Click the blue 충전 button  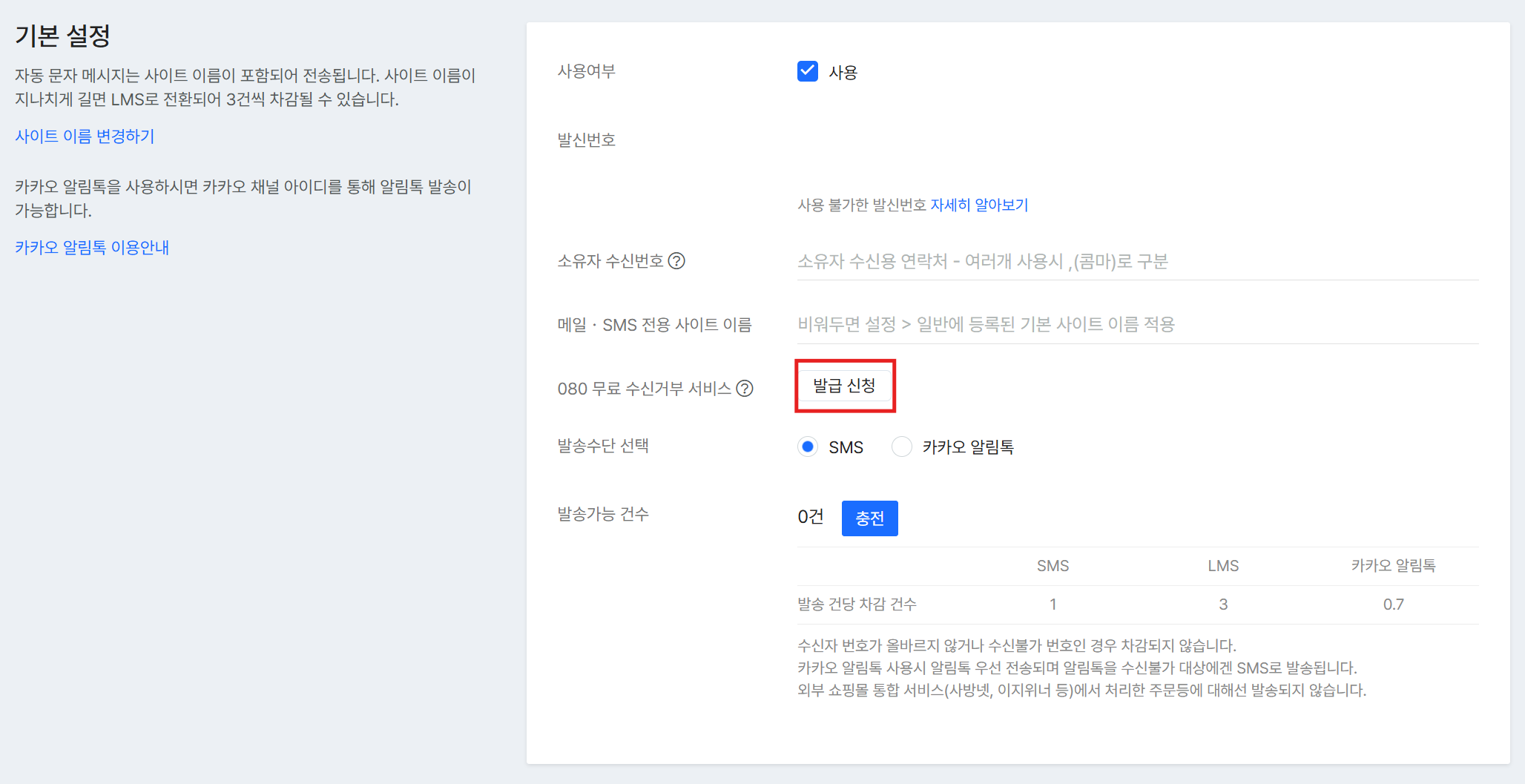(x=869, y=518)
